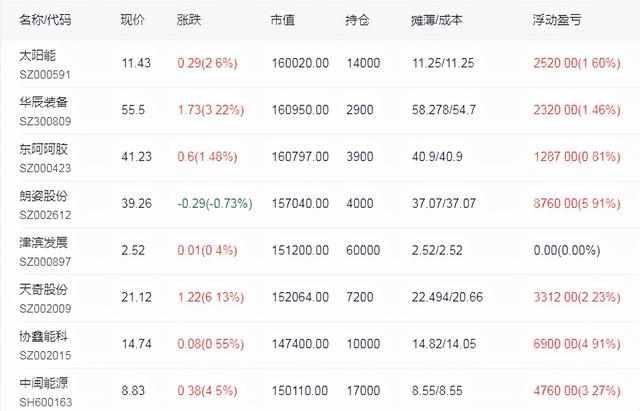Click the 现价 column header
Viewport: 640px width, 411px height.
(x=132, y=20)
